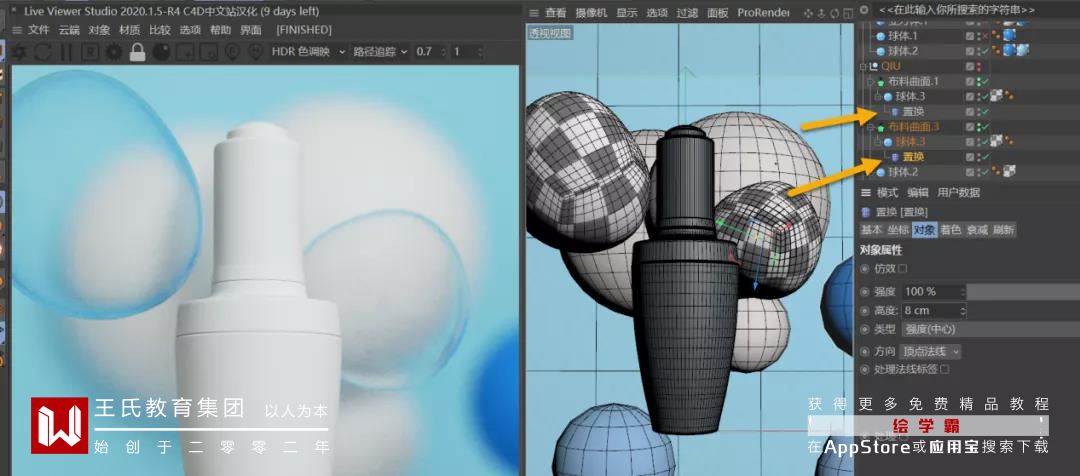Click checker material tag on bottom 球体.2 row
This screenshot has width=1080, height=476.
tap(1010, 172)
